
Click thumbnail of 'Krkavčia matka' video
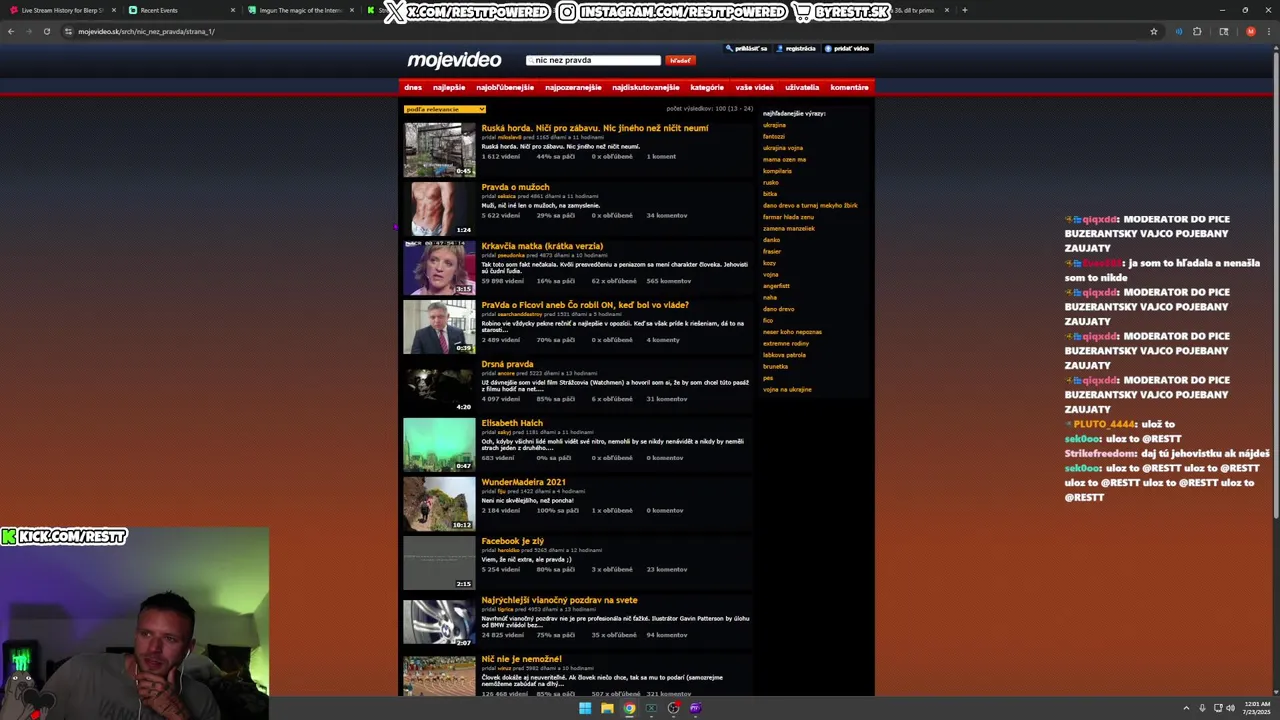[x=439, y=267]
